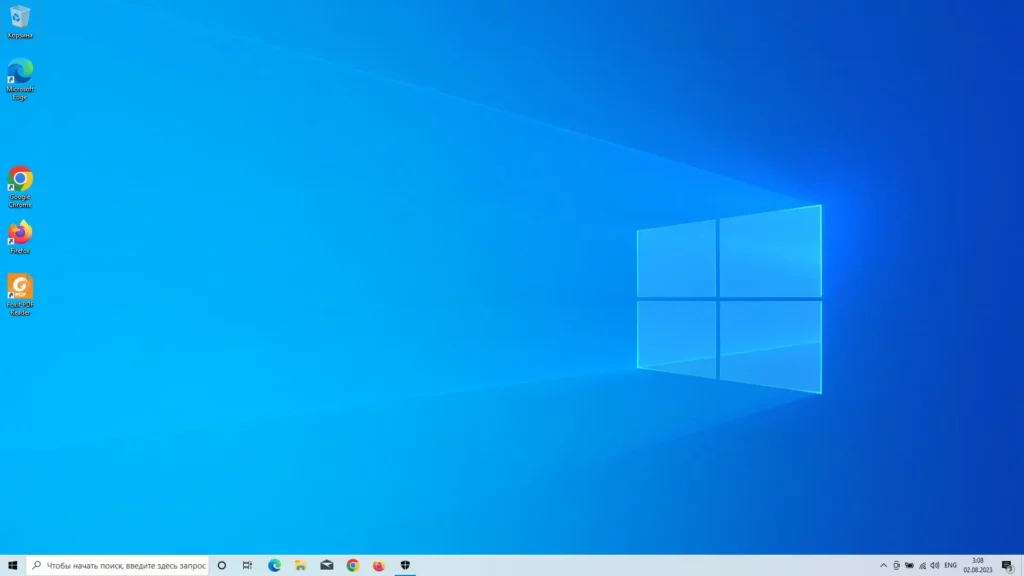This screenshot has height=576, width=1024.
Task: Switch input language via ENG indicator
Action: 951,565
